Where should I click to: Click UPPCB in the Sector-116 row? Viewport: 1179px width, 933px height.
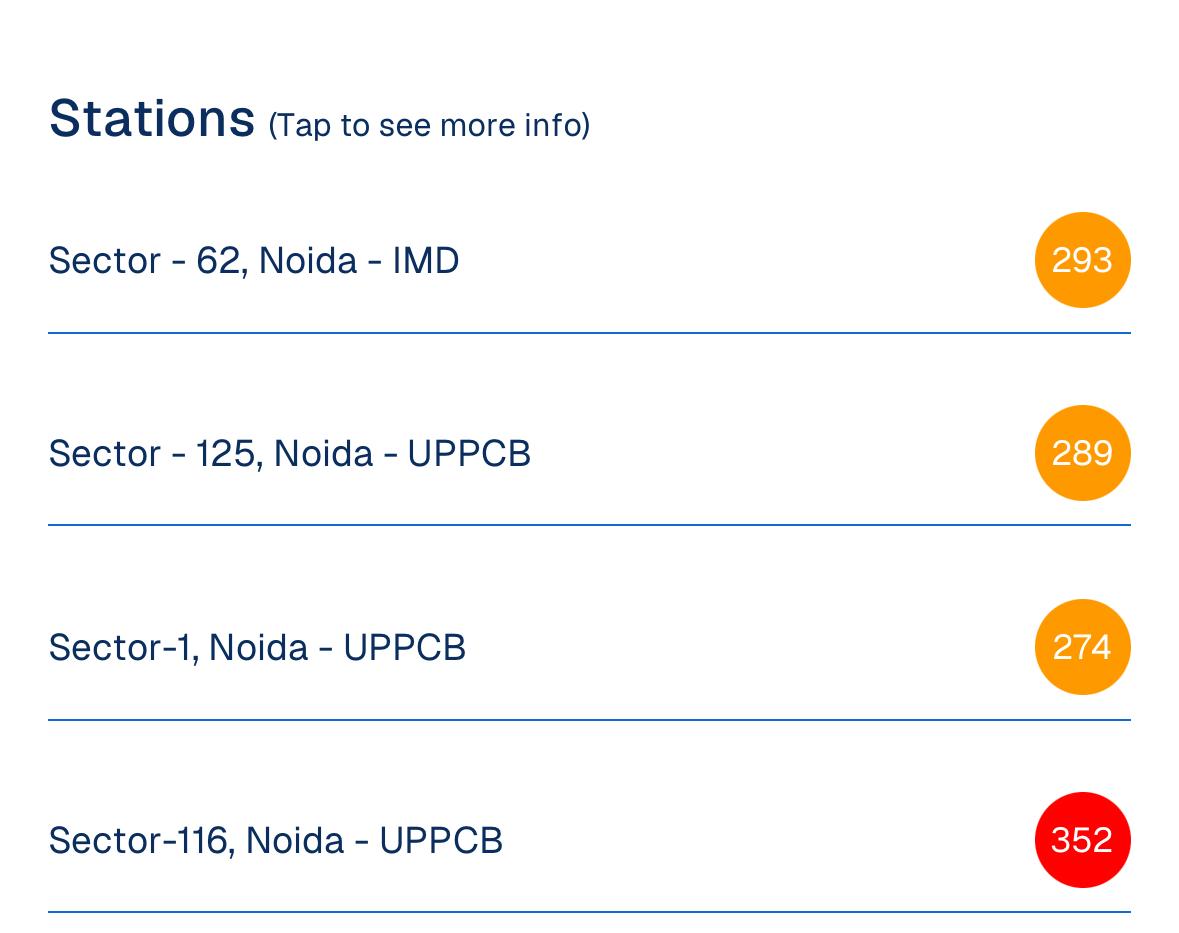click(x=441, y=841)
